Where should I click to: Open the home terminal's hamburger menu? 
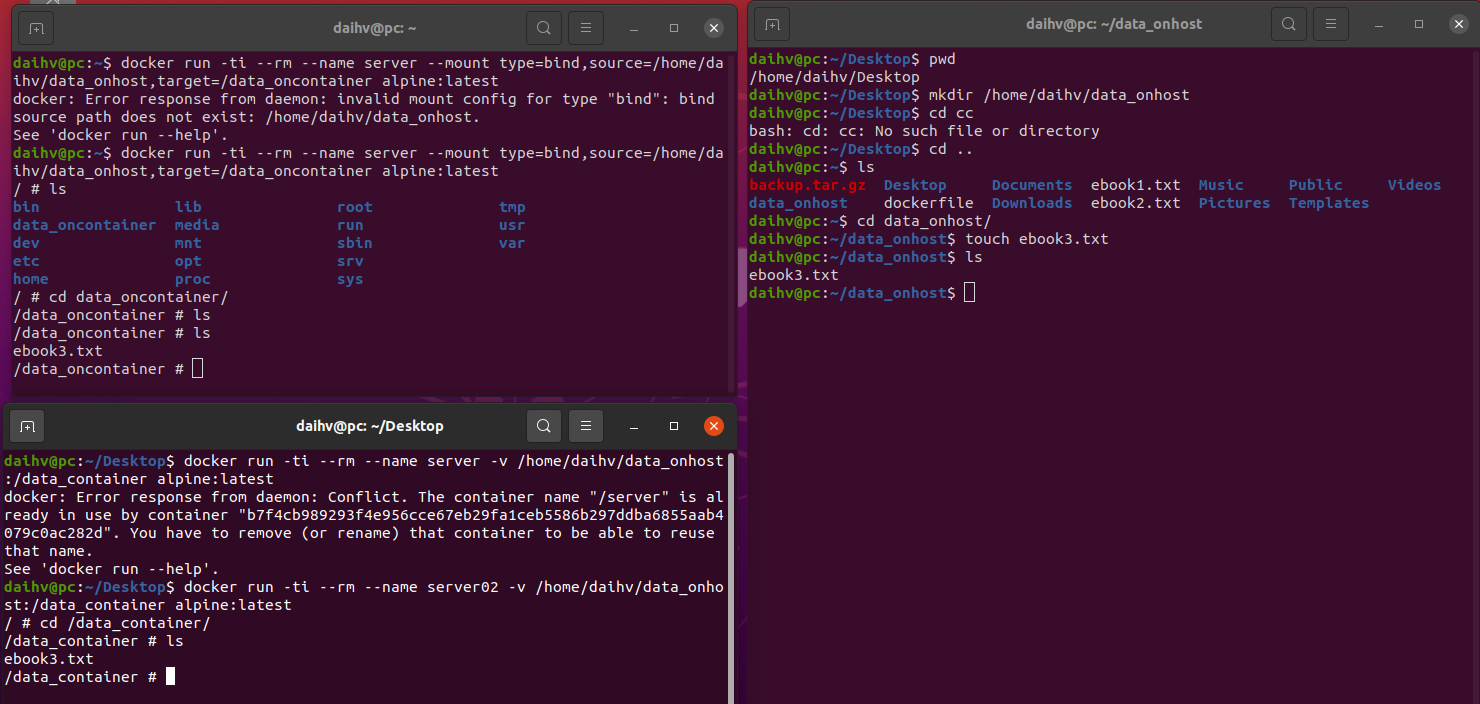pos(585,27)
